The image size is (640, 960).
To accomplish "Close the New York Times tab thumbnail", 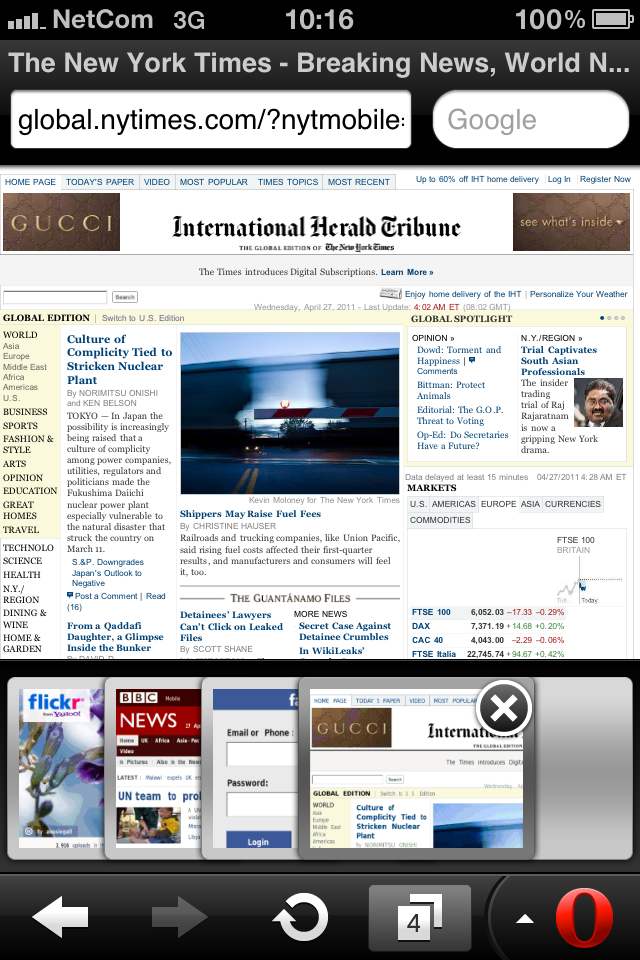I will pos(504,710).
